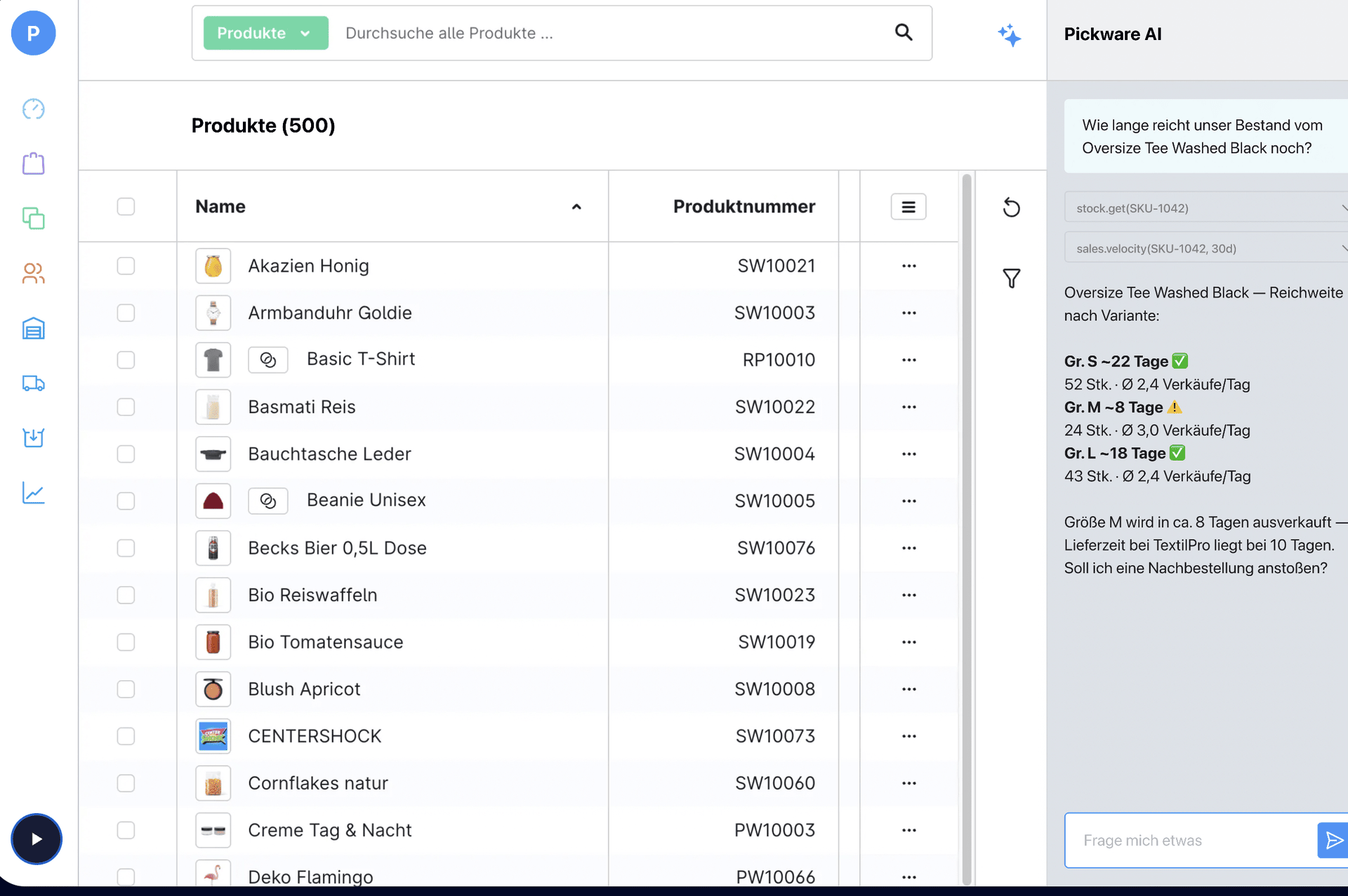Open the goods receipt inbox icon
The image size is (1348, 896).
click(33, 437)
